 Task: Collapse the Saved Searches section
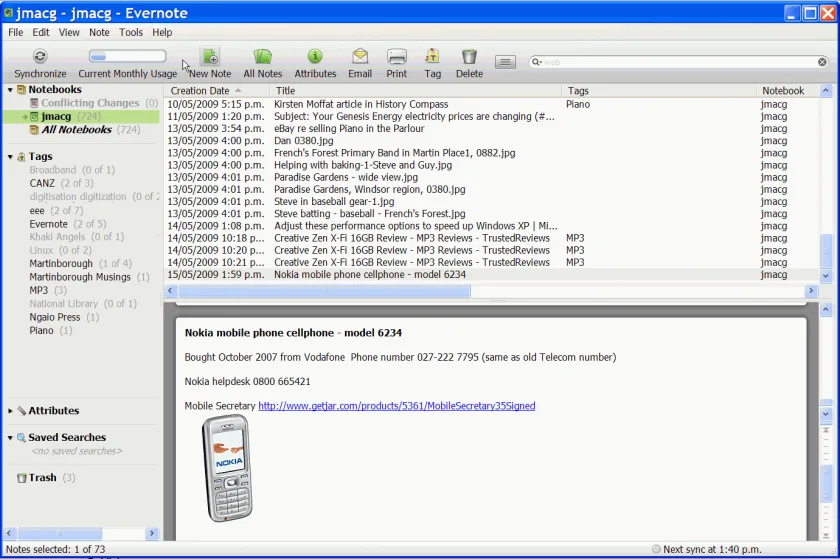[10, 438]
